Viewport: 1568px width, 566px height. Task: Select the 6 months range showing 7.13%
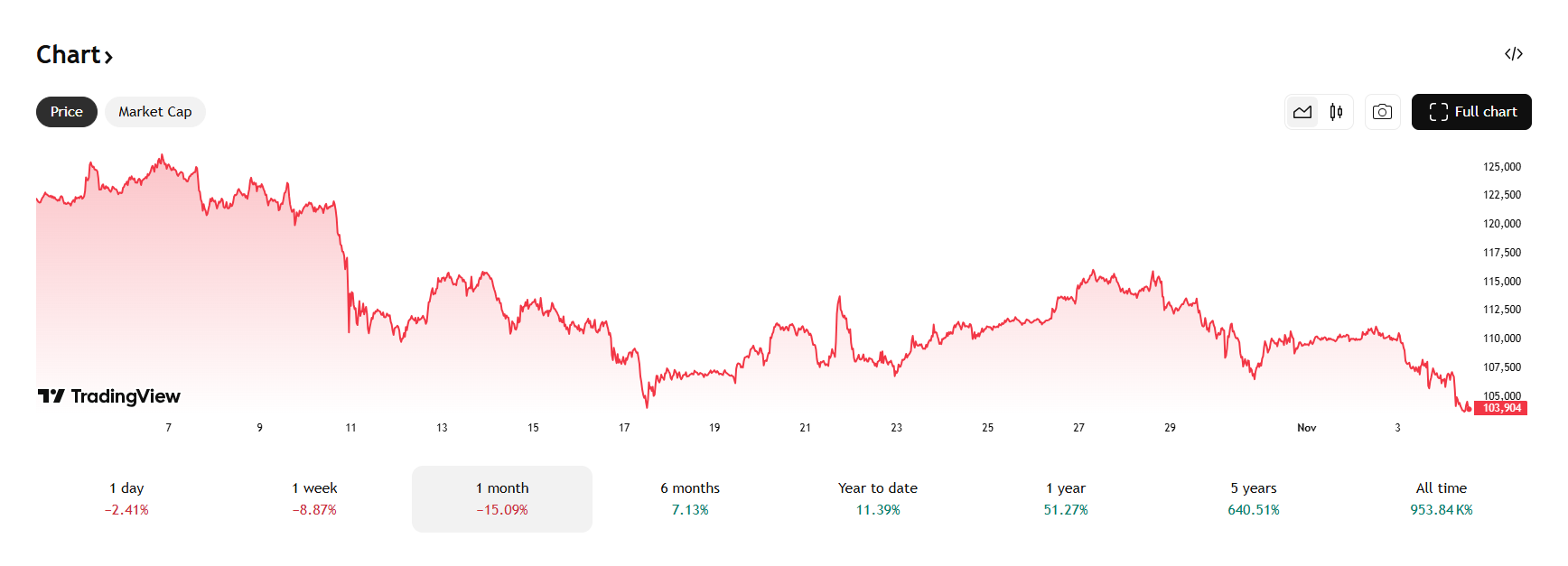[x=689, y=498]
